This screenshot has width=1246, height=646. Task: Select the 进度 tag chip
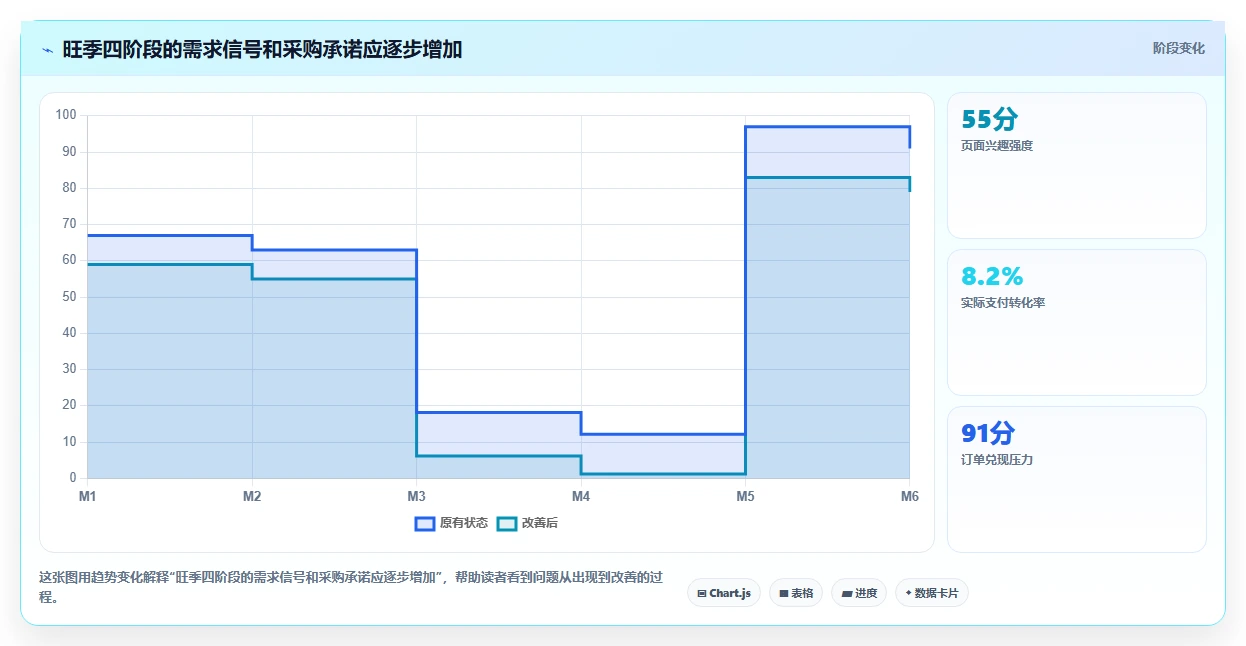(859, 593)
